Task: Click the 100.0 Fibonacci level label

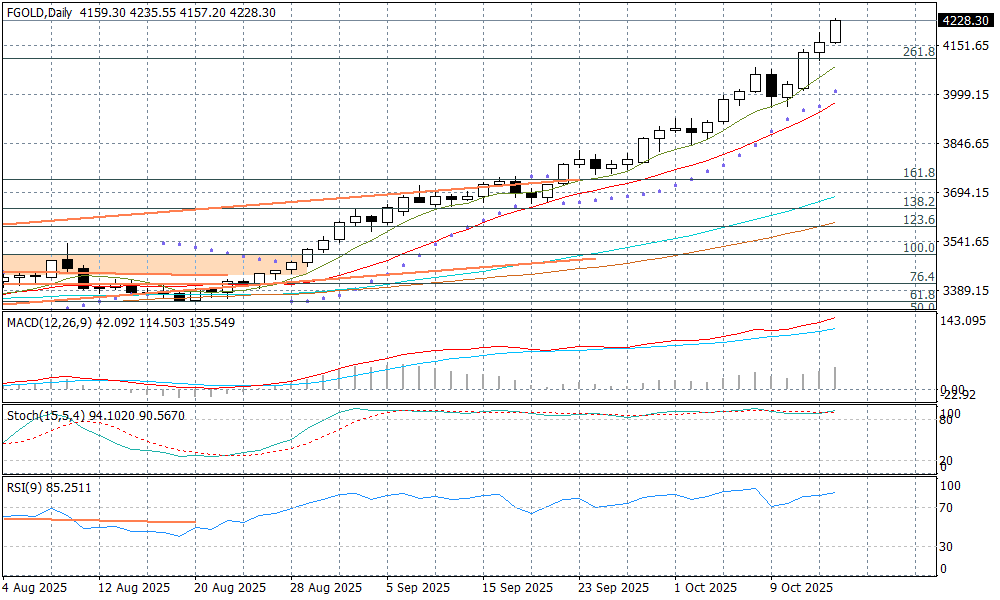Action: point(918,247)
